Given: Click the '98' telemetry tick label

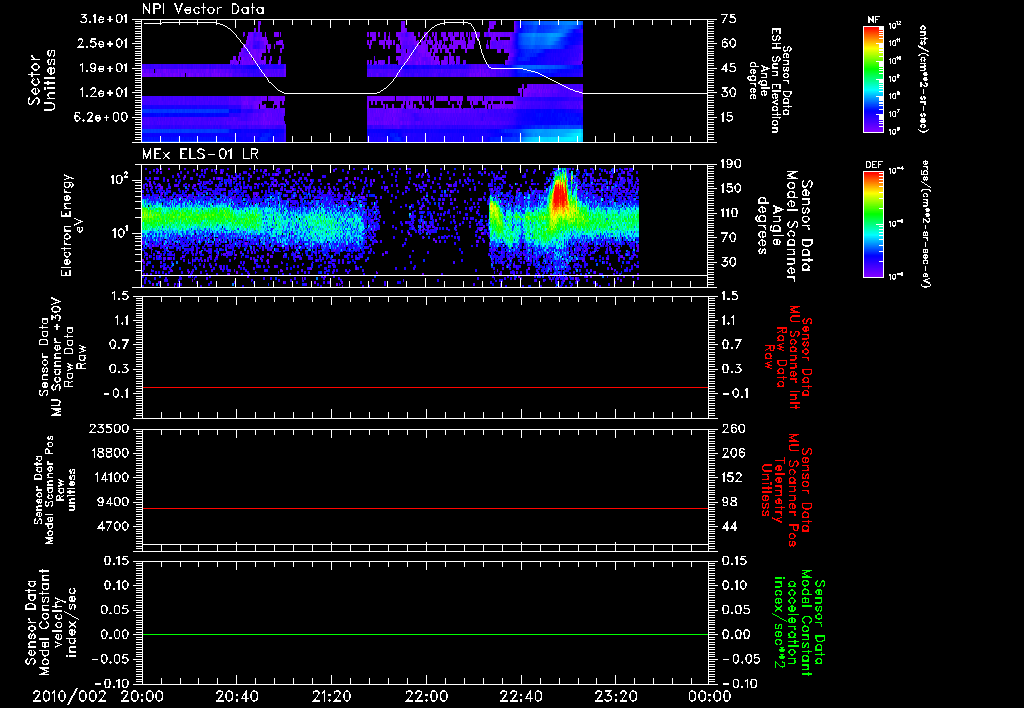Looking at the screenshot, I should (729, 502).
